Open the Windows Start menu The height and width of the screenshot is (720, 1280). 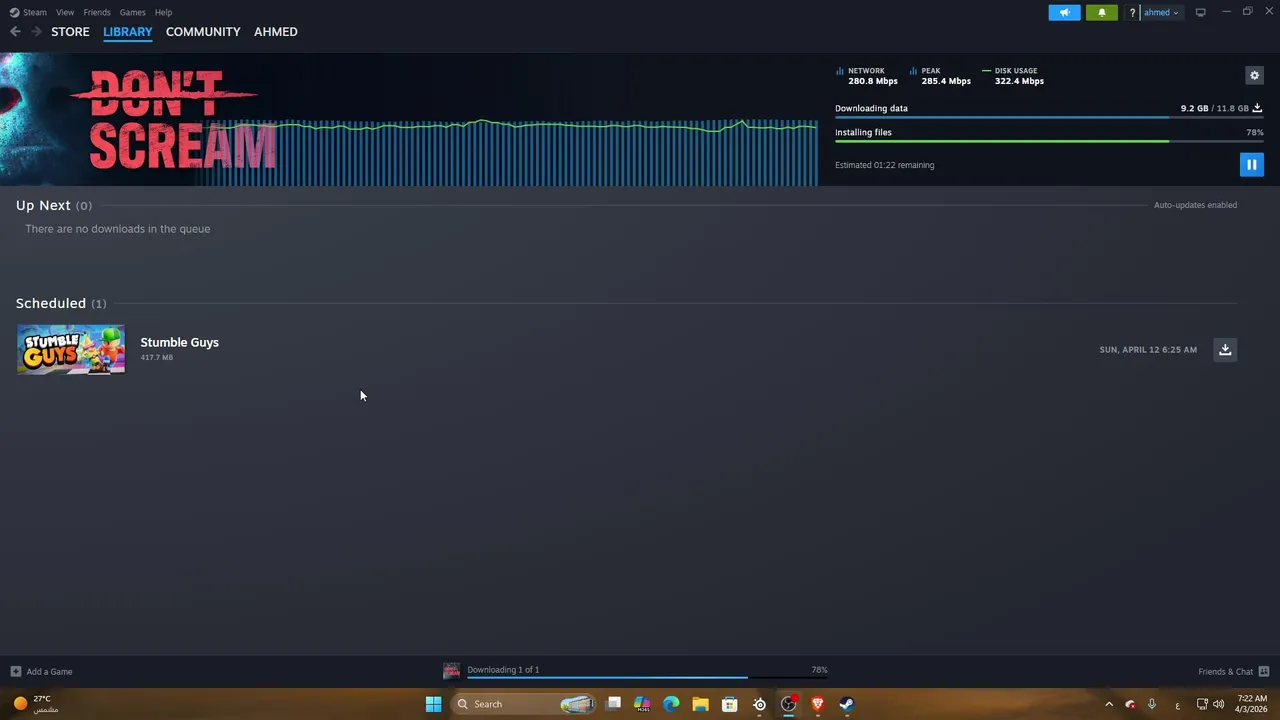433,704
